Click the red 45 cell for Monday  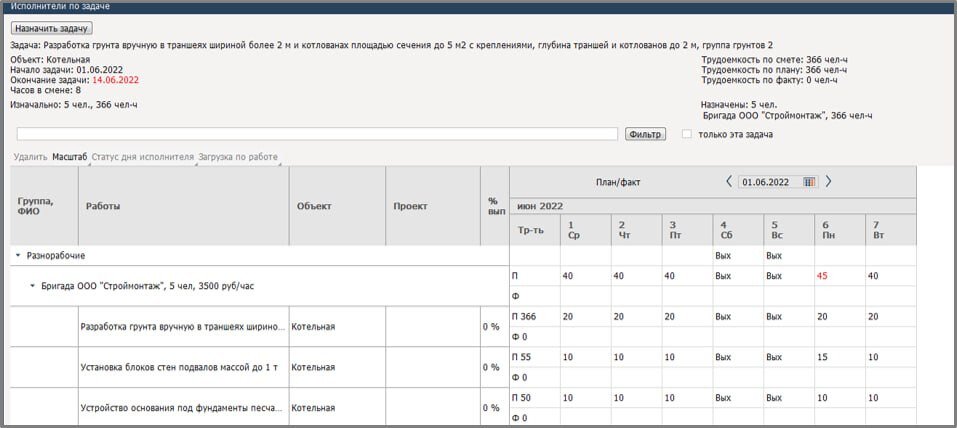(821, 276)
